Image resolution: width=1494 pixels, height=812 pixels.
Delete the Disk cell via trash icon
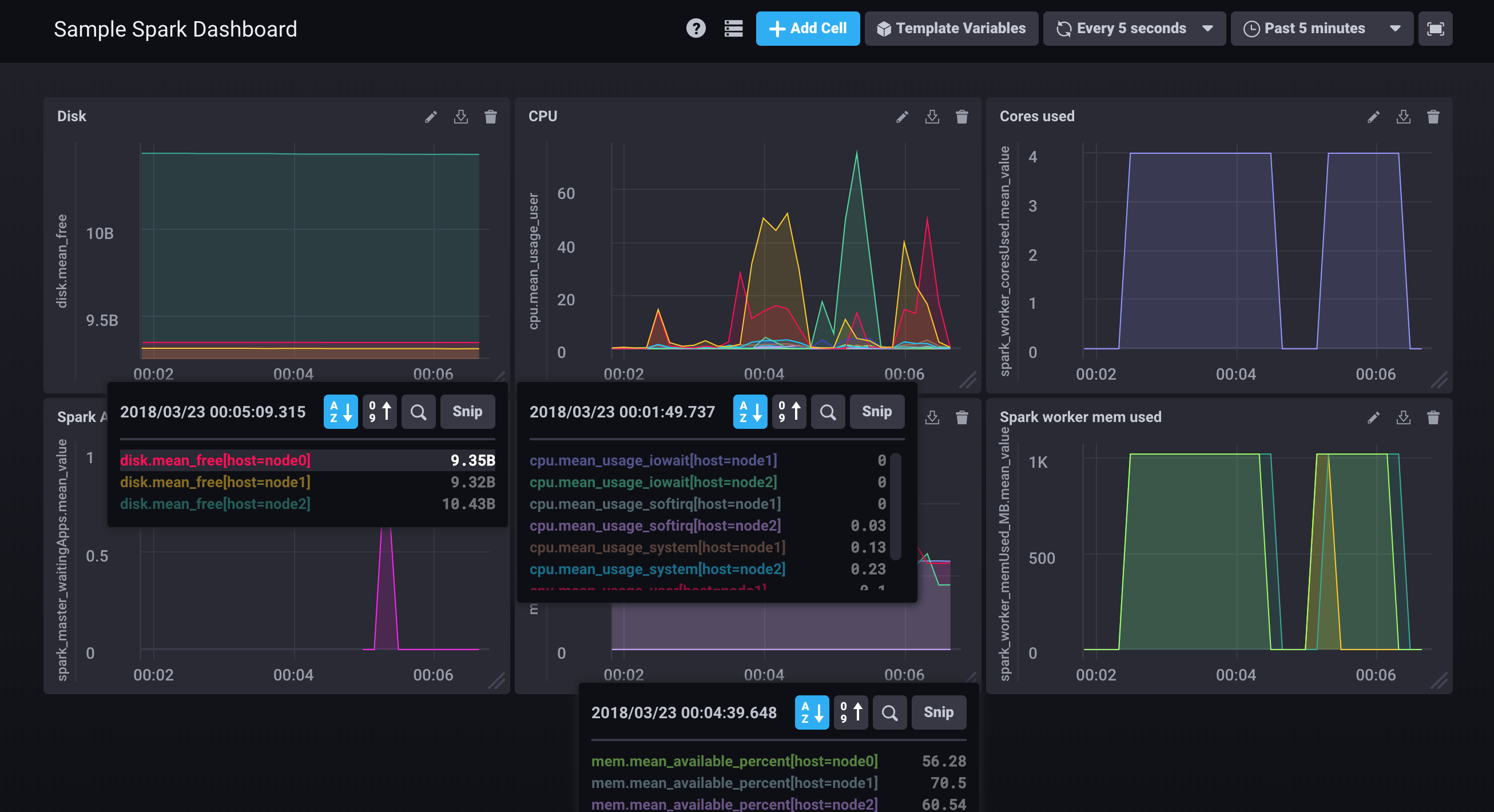(x=491, y=117)
